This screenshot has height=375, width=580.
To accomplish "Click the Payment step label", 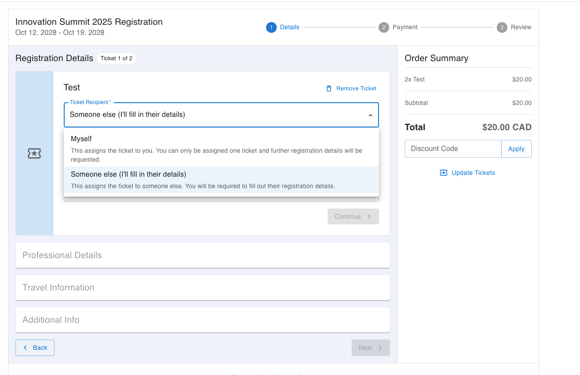I will (x=405, y=27).
